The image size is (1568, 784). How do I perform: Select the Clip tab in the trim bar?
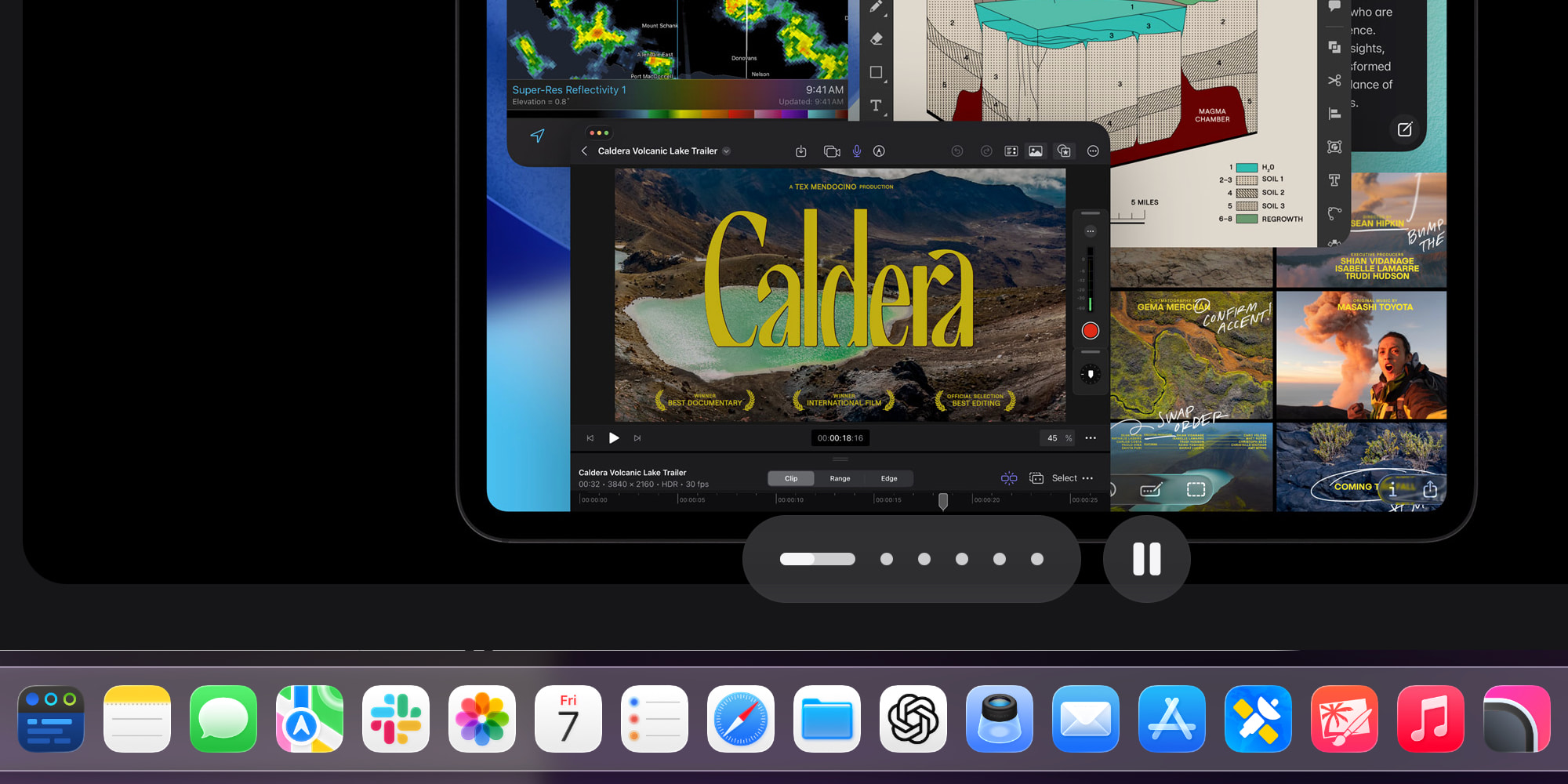pos(790,478)
